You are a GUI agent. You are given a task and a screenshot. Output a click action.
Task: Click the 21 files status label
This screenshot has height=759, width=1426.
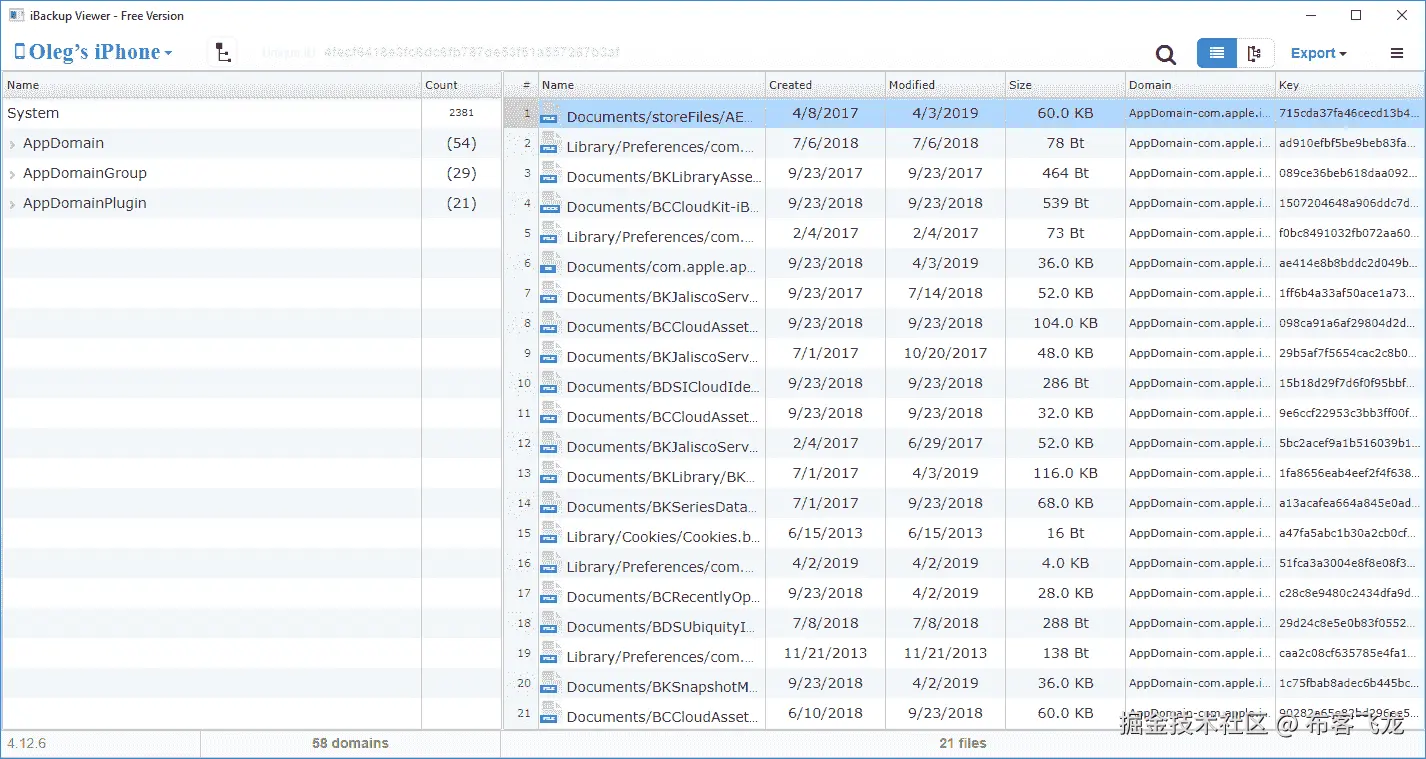point(963,743)
